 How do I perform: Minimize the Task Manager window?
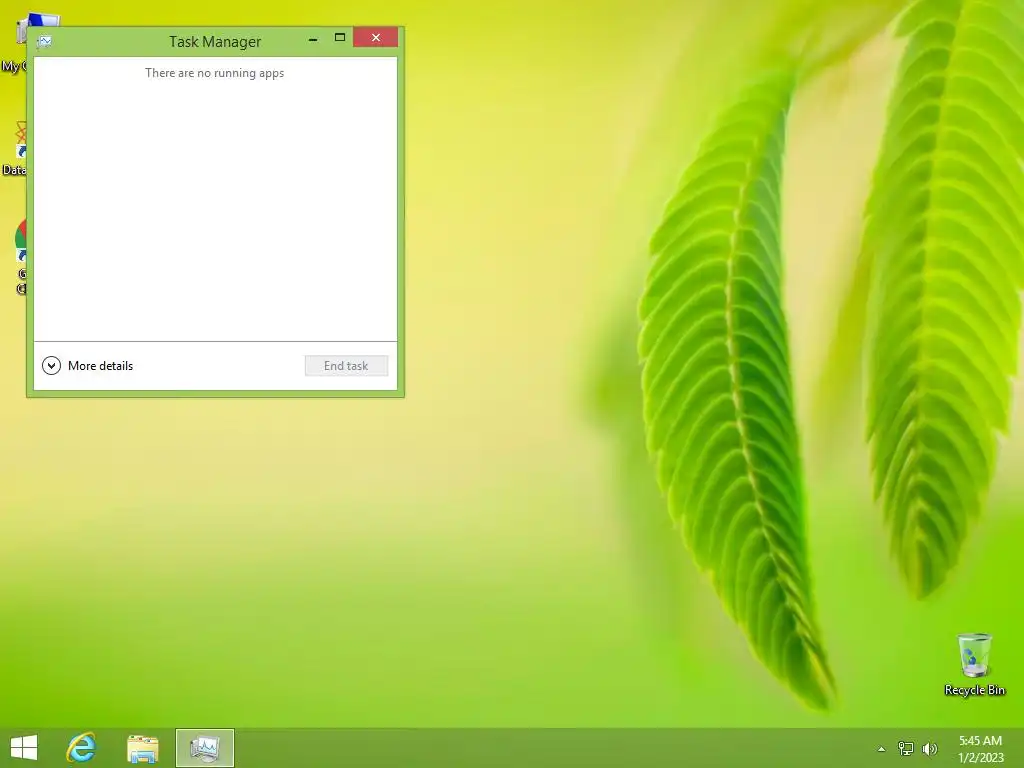point(313,38)
